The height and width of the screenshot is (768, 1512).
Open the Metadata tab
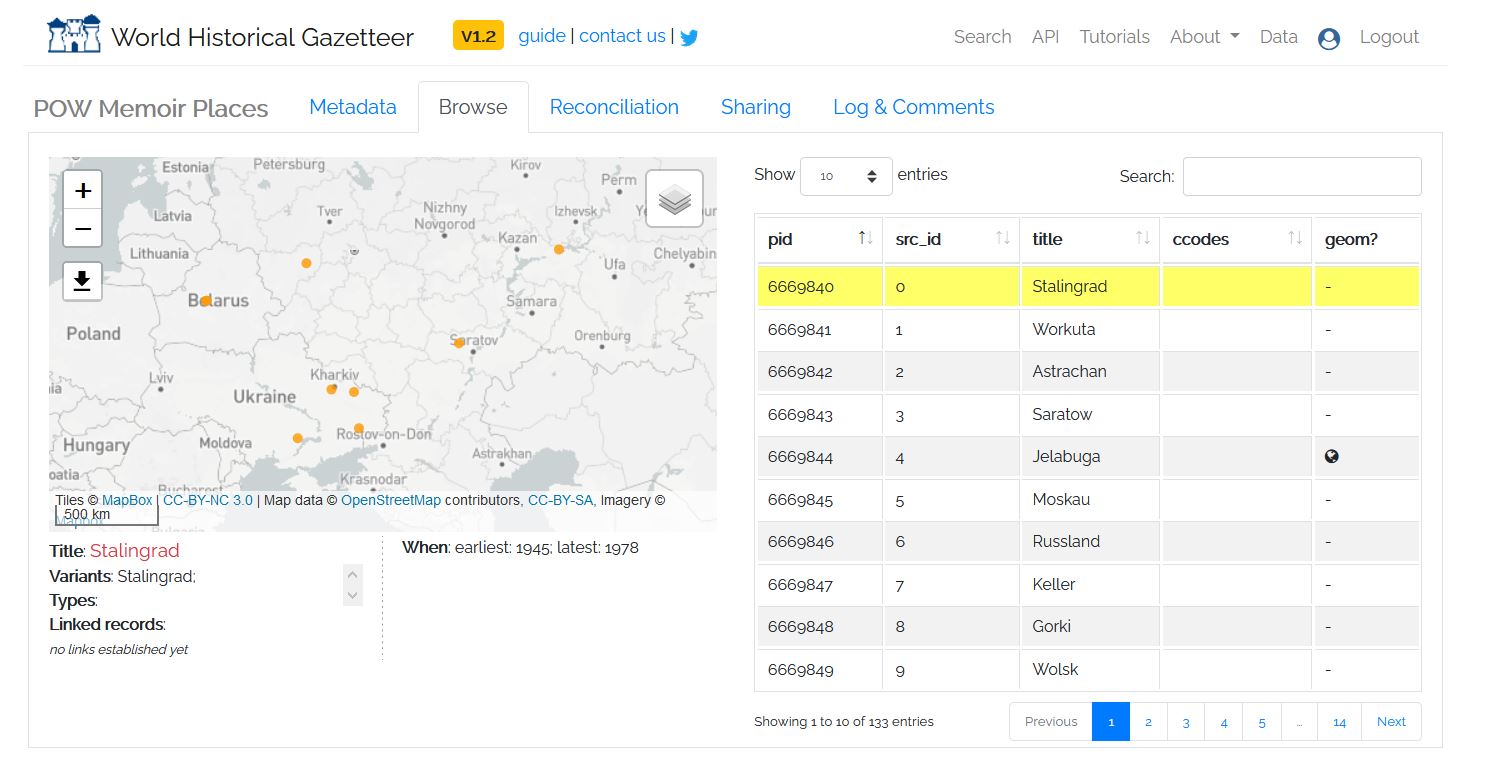coord(352,107)
